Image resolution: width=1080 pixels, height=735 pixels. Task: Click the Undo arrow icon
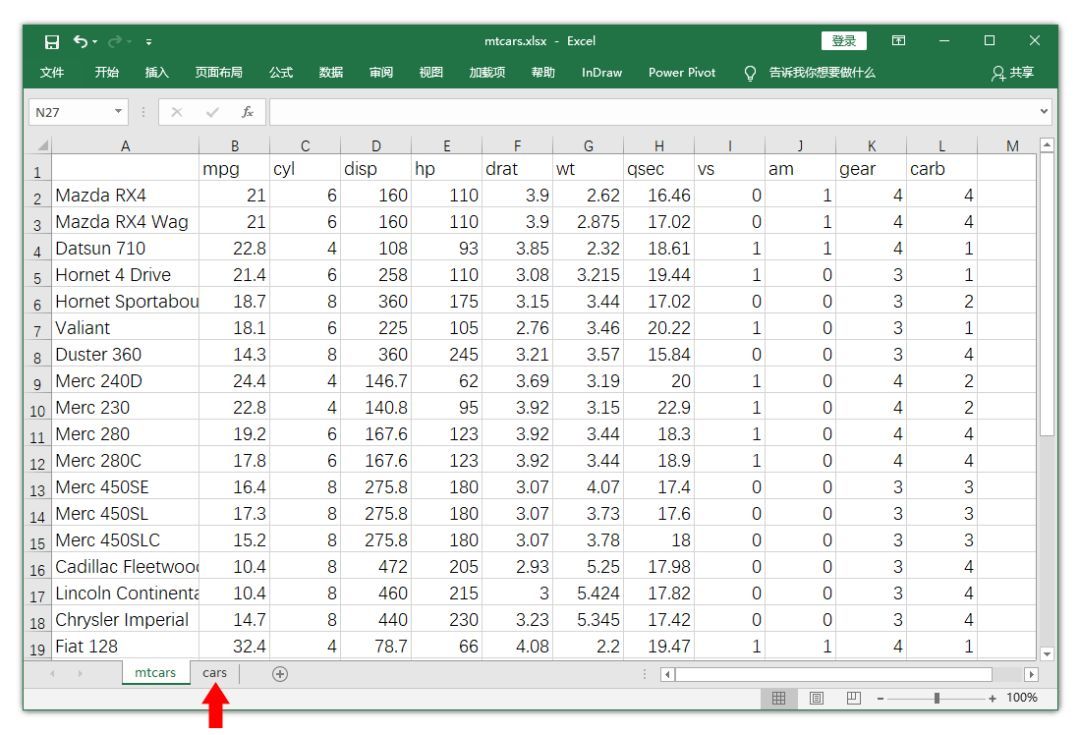[x=80, y=41]
